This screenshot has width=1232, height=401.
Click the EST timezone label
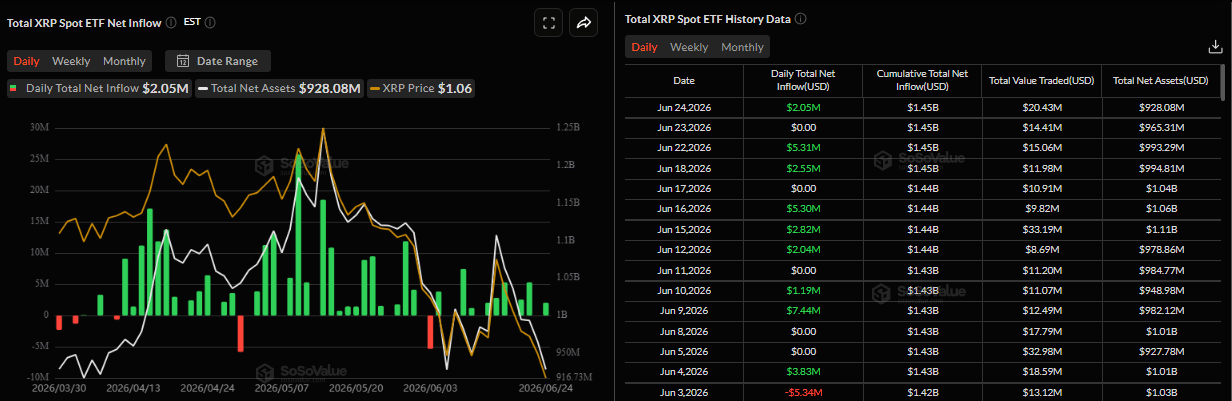pos(192,22)
